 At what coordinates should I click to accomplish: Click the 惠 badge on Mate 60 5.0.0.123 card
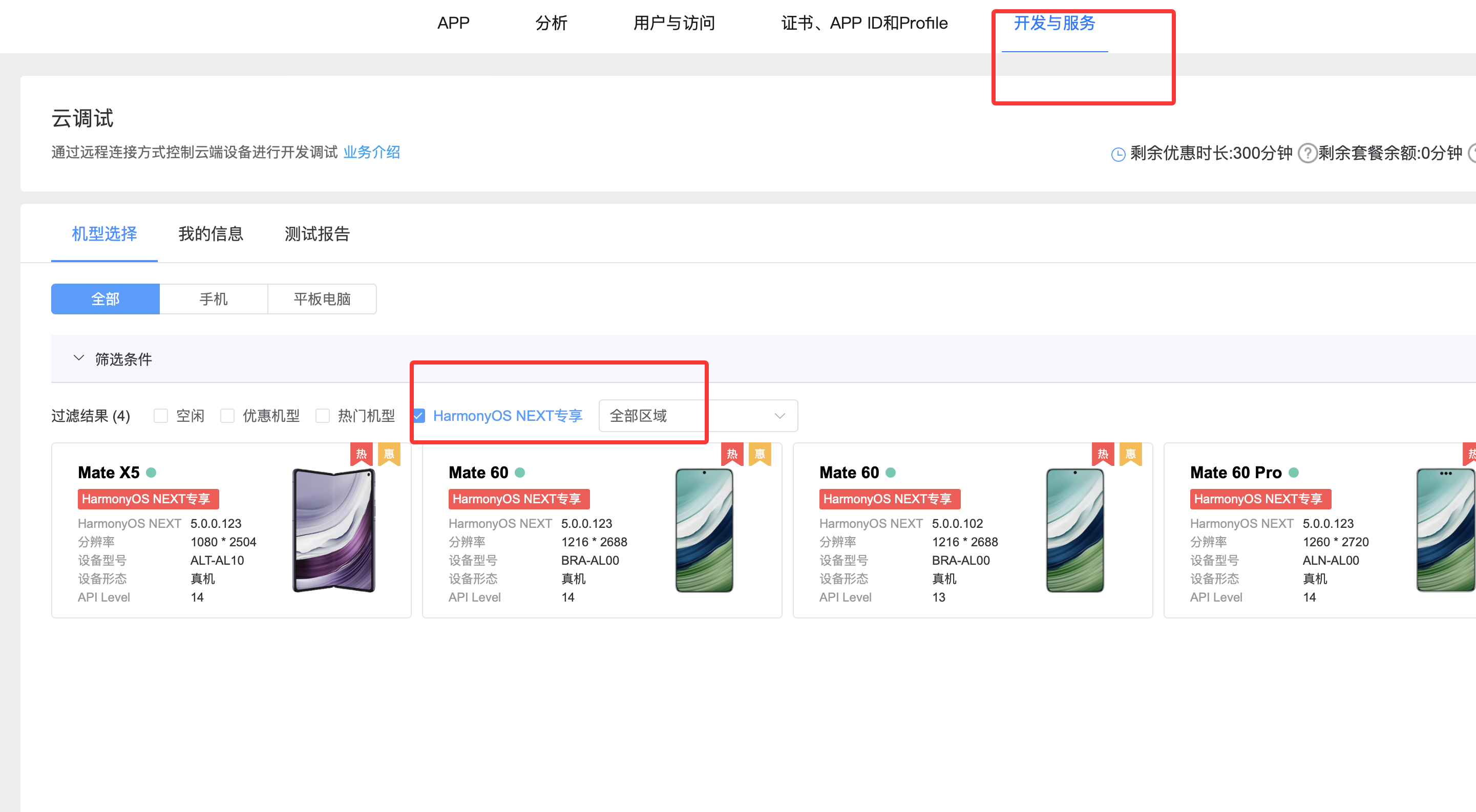pyautogui.click(x=760, y=454)
